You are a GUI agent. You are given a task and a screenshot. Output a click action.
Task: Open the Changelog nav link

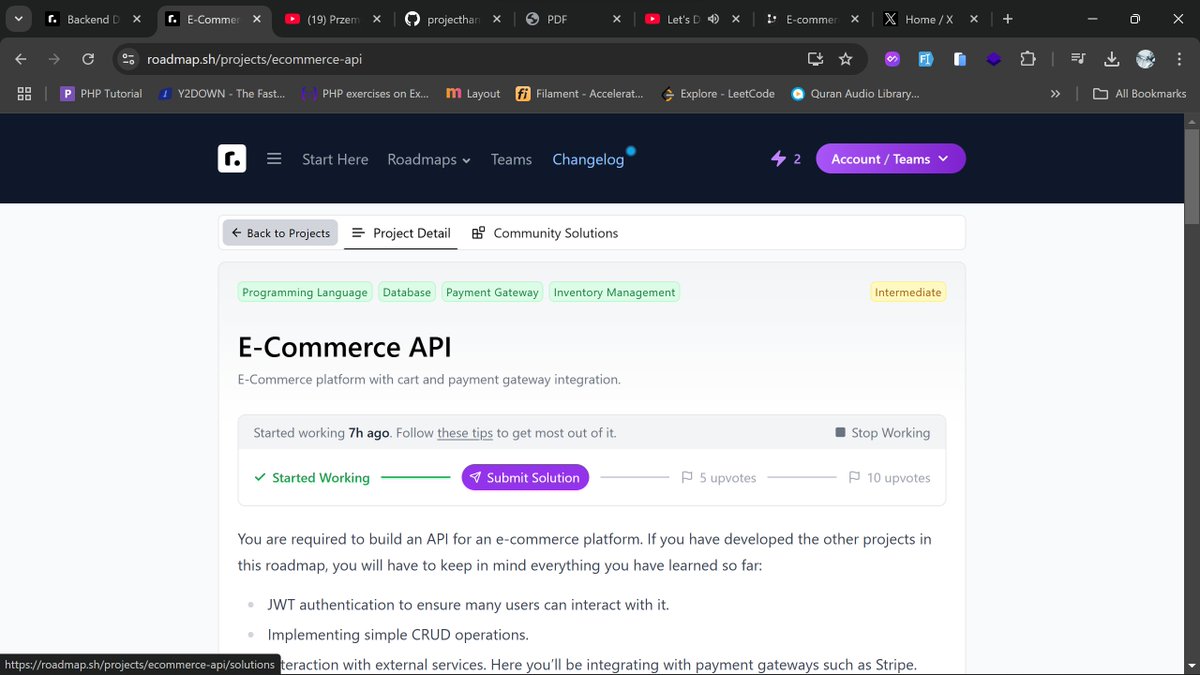pyautogui.click(x=588, y=159)
